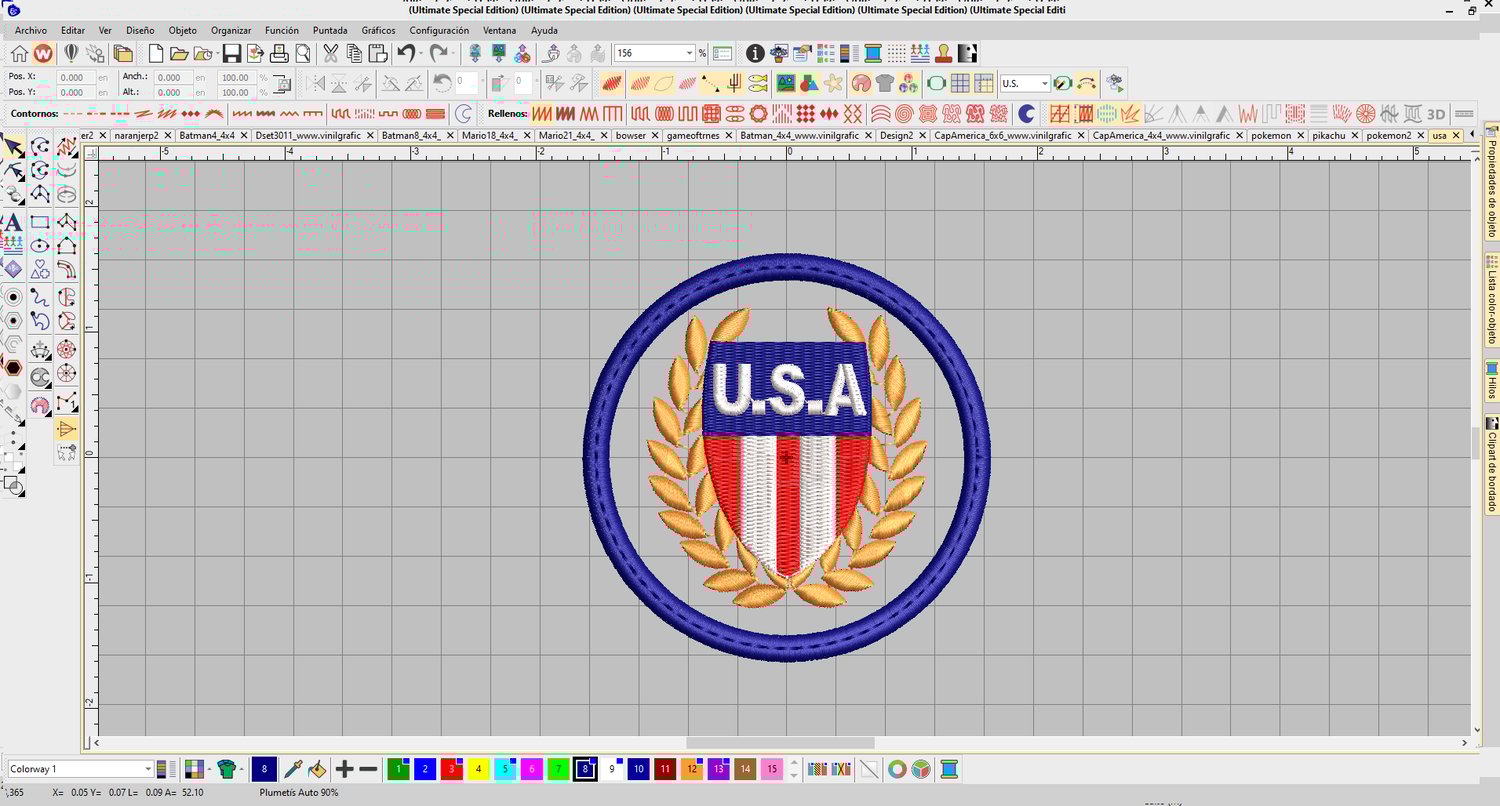Open the Puntada menu
Image resolution: width=1500 pixels, height=806 pixels.
coord(330,31)
